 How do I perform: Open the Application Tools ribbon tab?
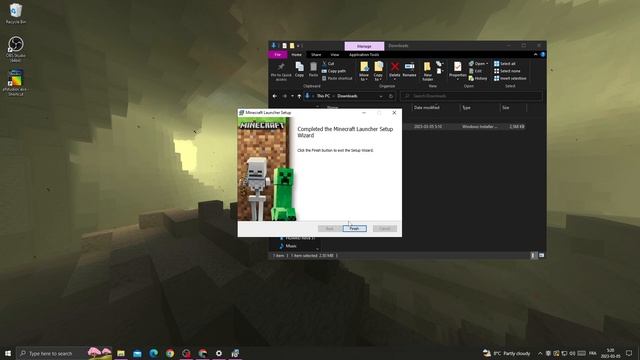point(364,55)
